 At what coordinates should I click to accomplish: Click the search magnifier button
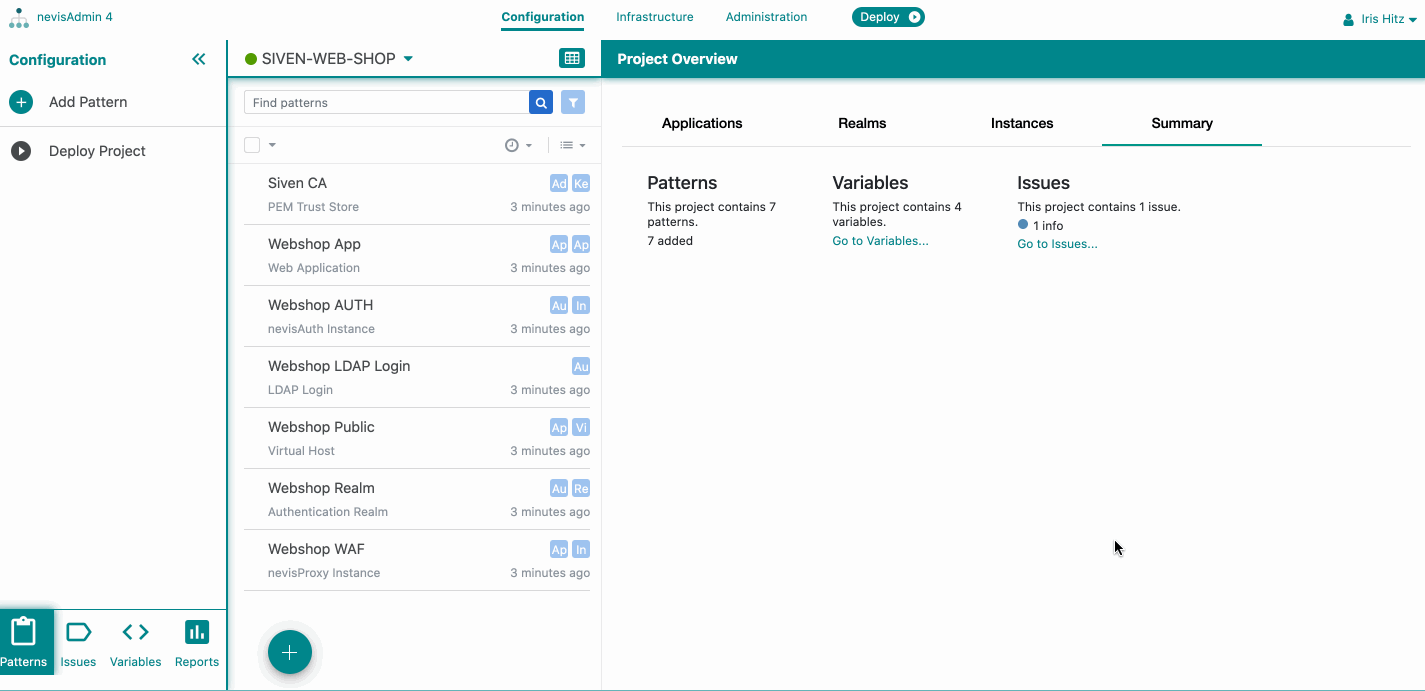pyautogui.click(x=541, y=102)
